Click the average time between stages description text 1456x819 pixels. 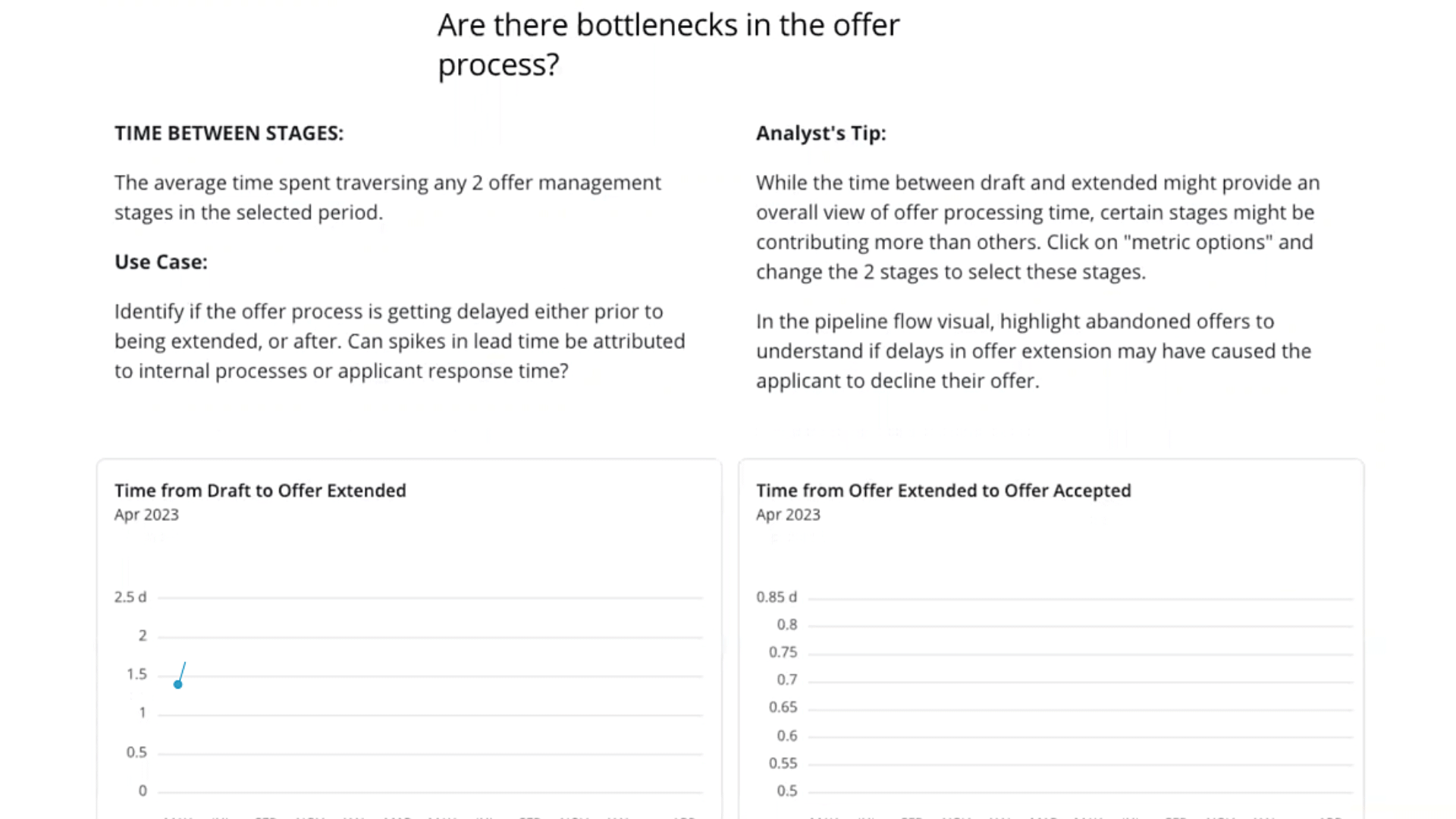(x=388, y=198)
